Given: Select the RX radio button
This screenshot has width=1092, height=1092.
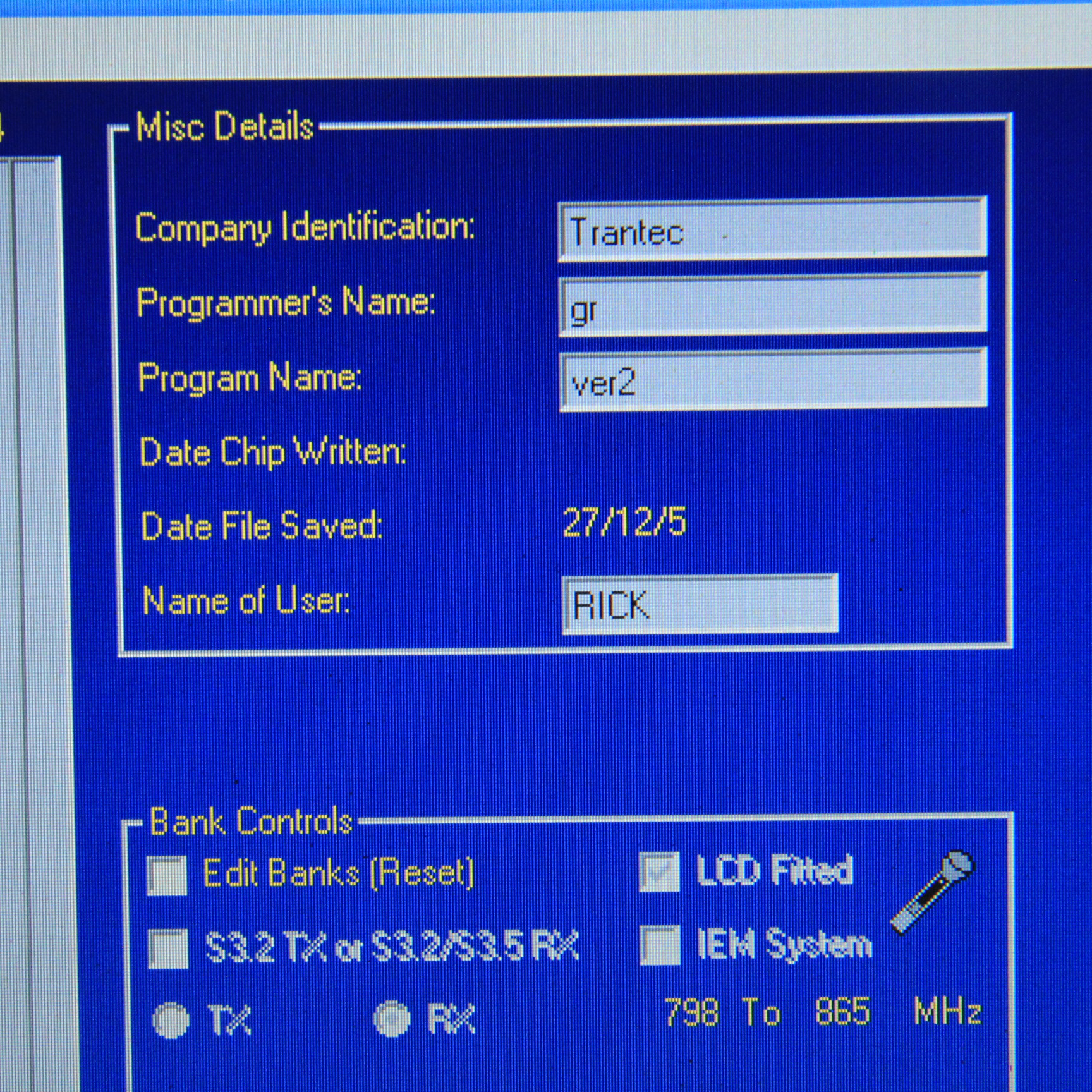Looking at the screenshot, I should tap(392, 1018).
